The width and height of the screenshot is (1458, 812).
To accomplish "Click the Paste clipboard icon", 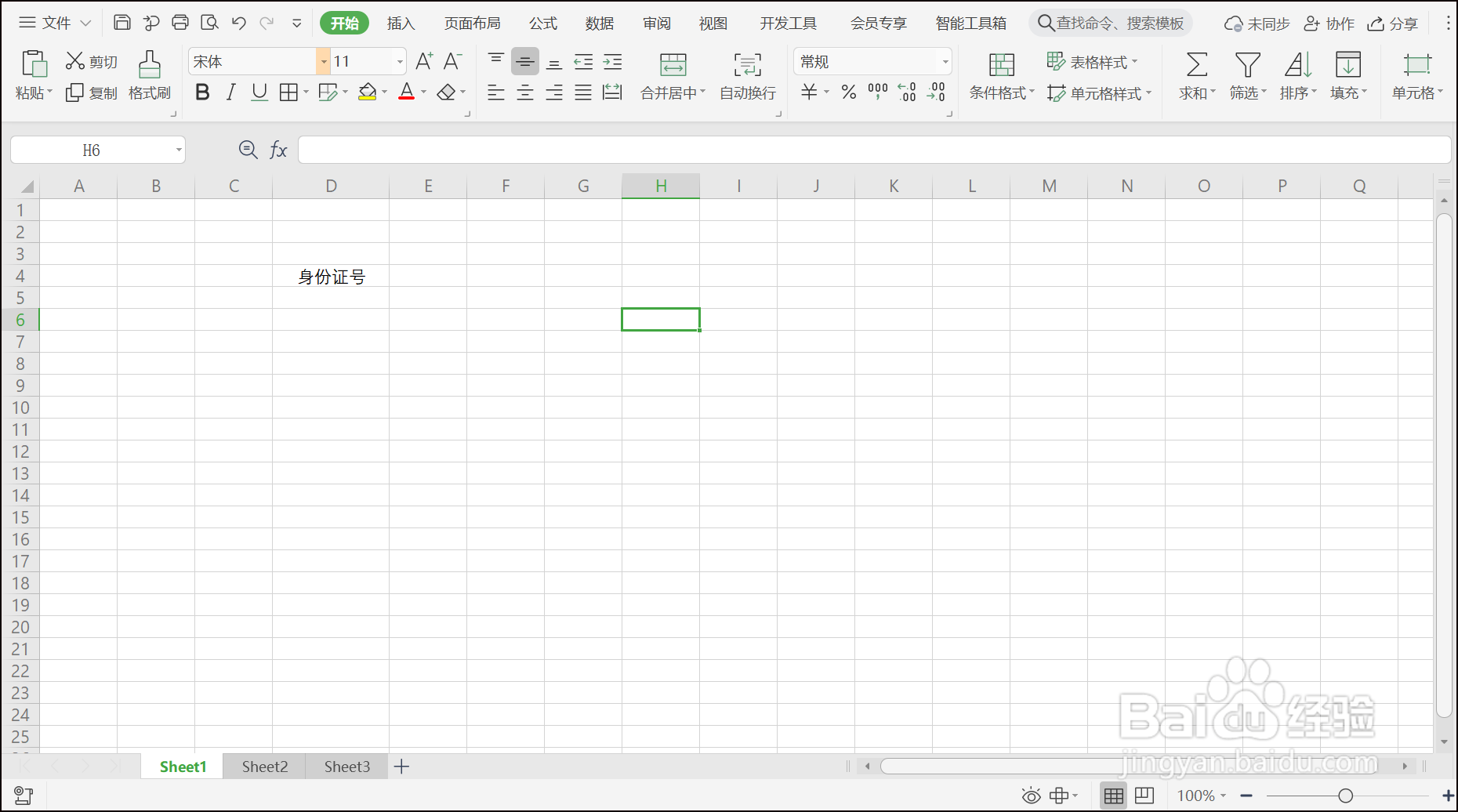I will [x=34, y=63].
